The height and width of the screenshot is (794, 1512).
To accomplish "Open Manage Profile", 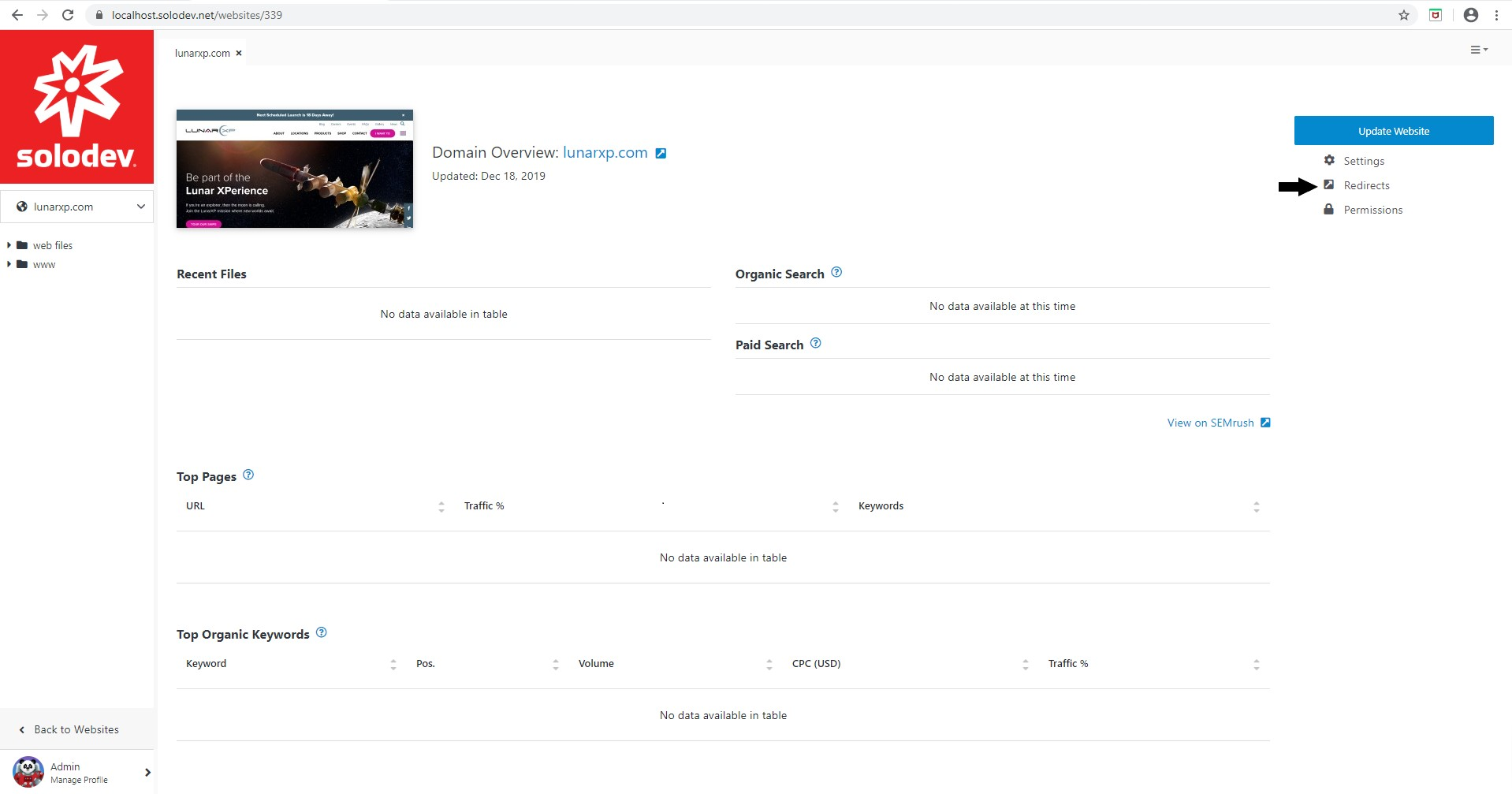I will point(79,780).
